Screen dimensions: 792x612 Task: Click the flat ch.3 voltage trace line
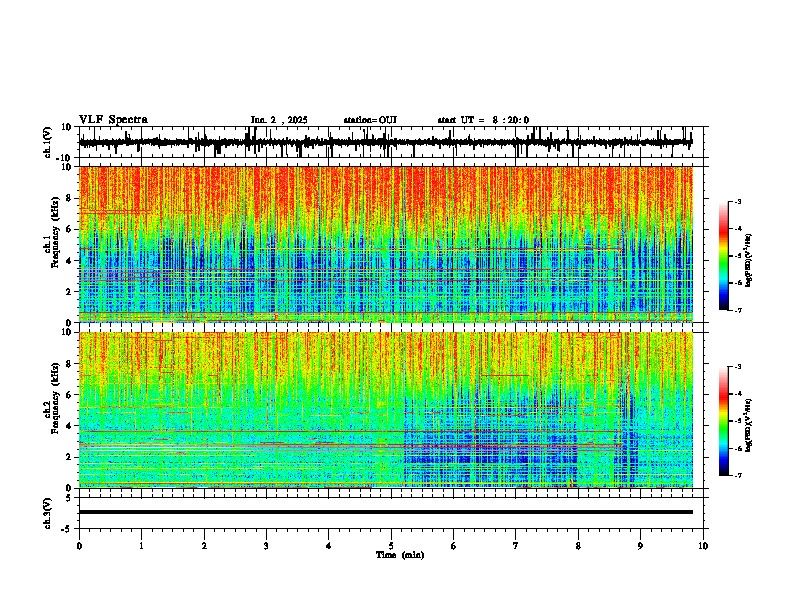pyautogui.click(x=386, y=512)
